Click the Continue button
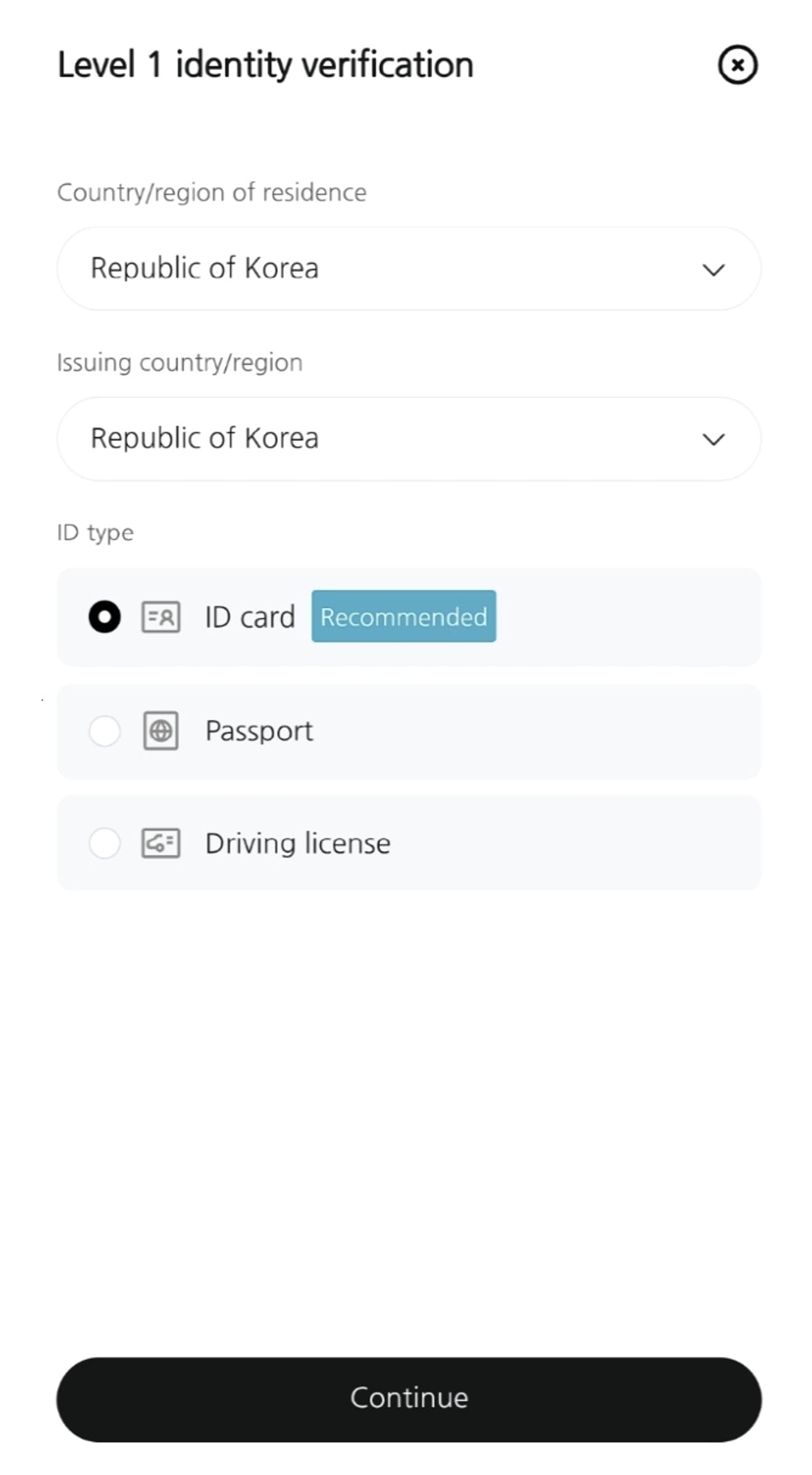The width and height of the screenshot is (812, 1475). point(409,1399)
